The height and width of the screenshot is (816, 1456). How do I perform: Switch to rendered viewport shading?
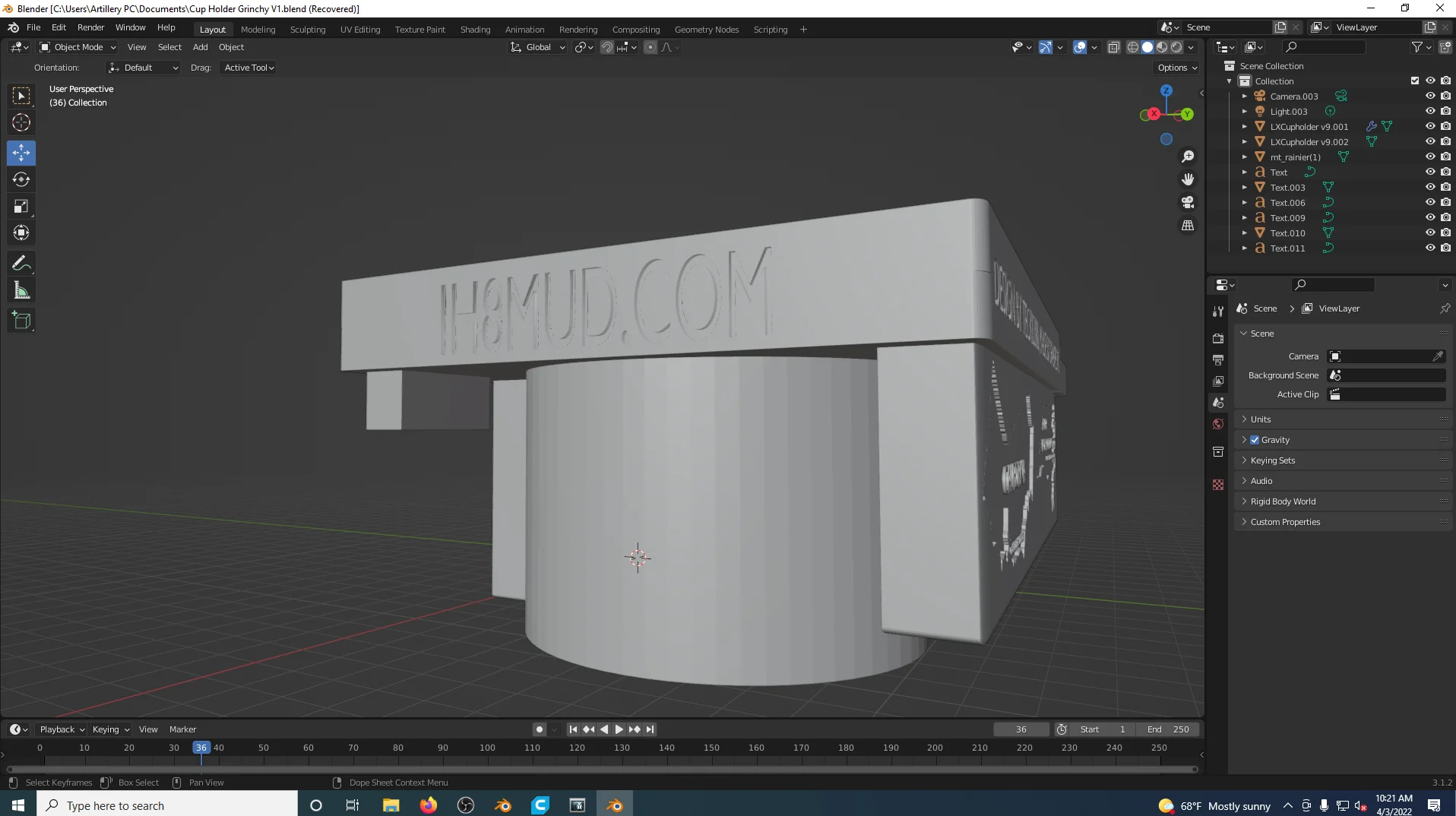point(1176,47)
